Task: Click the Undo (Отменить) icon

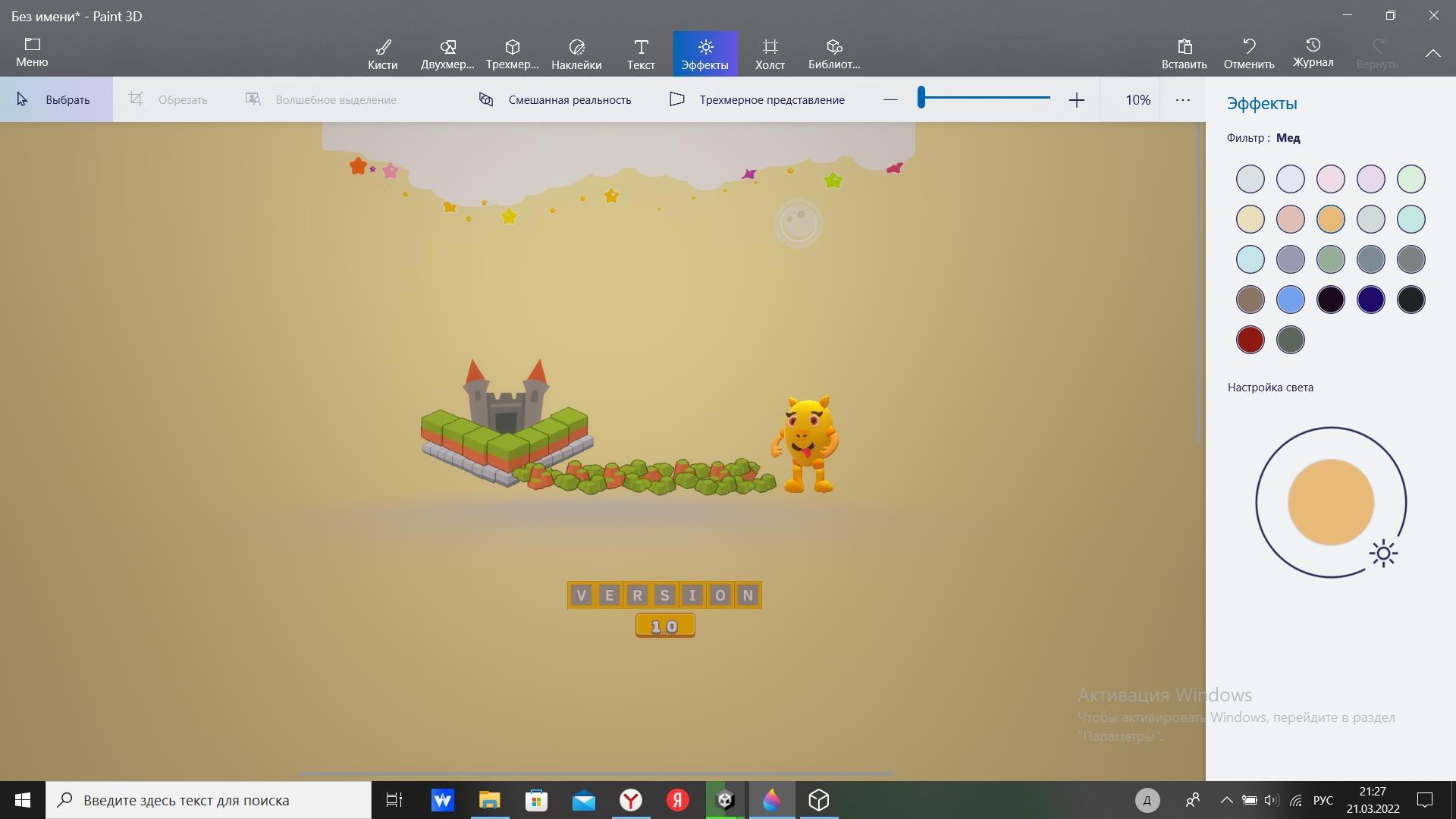Action: click(1249, 46)
